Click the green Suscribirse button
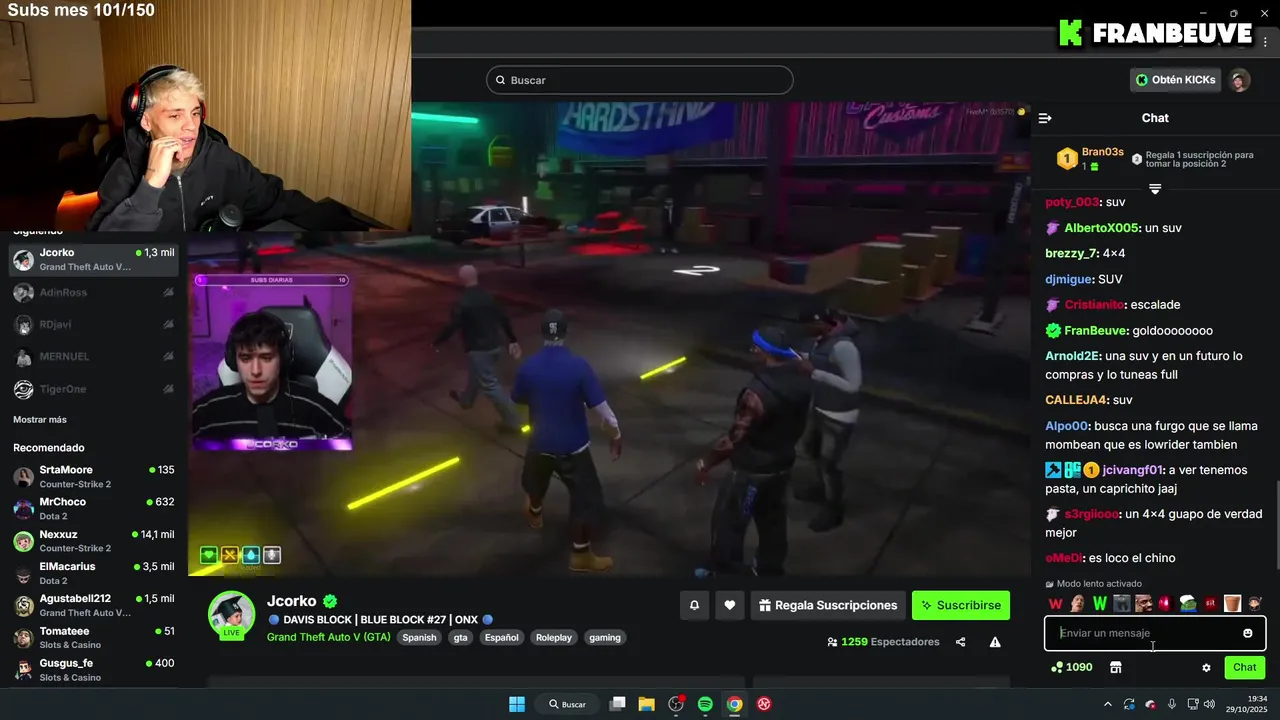The image size is (1280, 720). (x=961, y=605)
